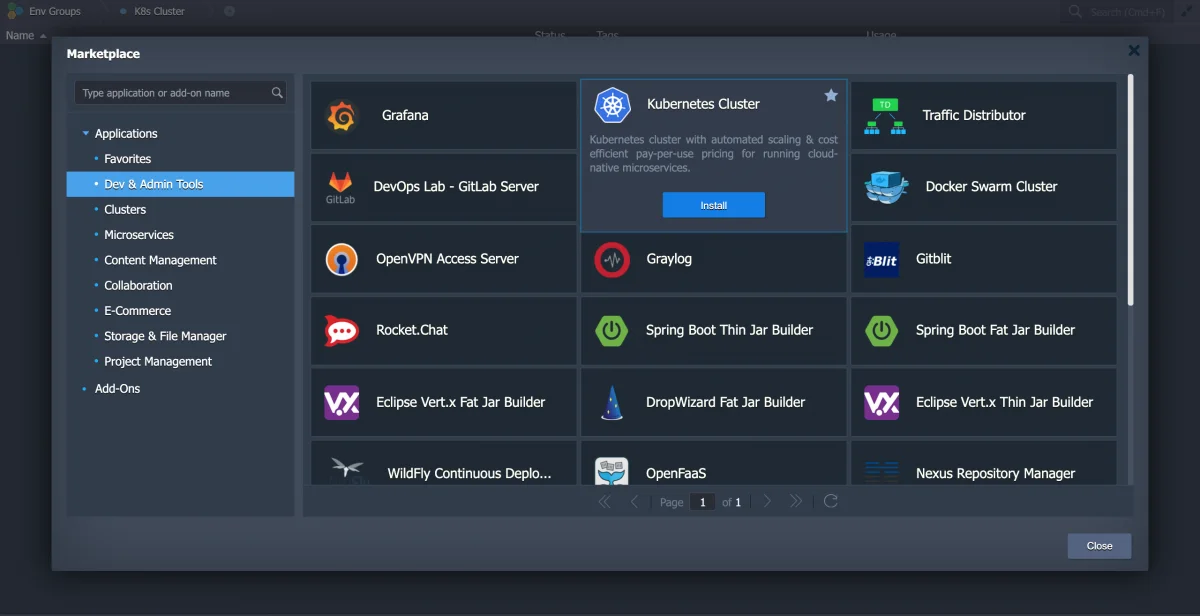The width and height of the screenshot is (1200, 616).
Task: Open the Storage & File Manager category
Action: [x=165, y=336]
